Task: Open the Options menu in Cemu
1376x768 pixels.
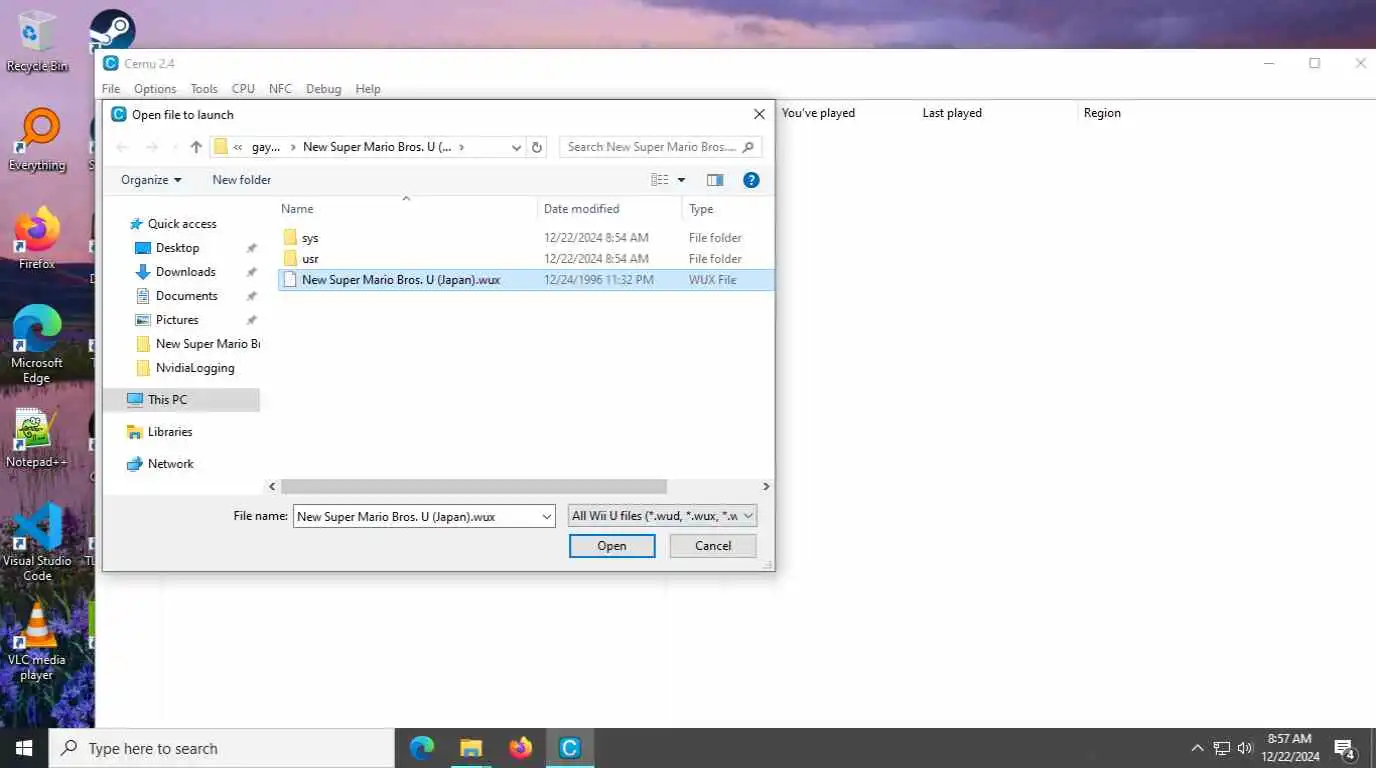Action: 155,89
